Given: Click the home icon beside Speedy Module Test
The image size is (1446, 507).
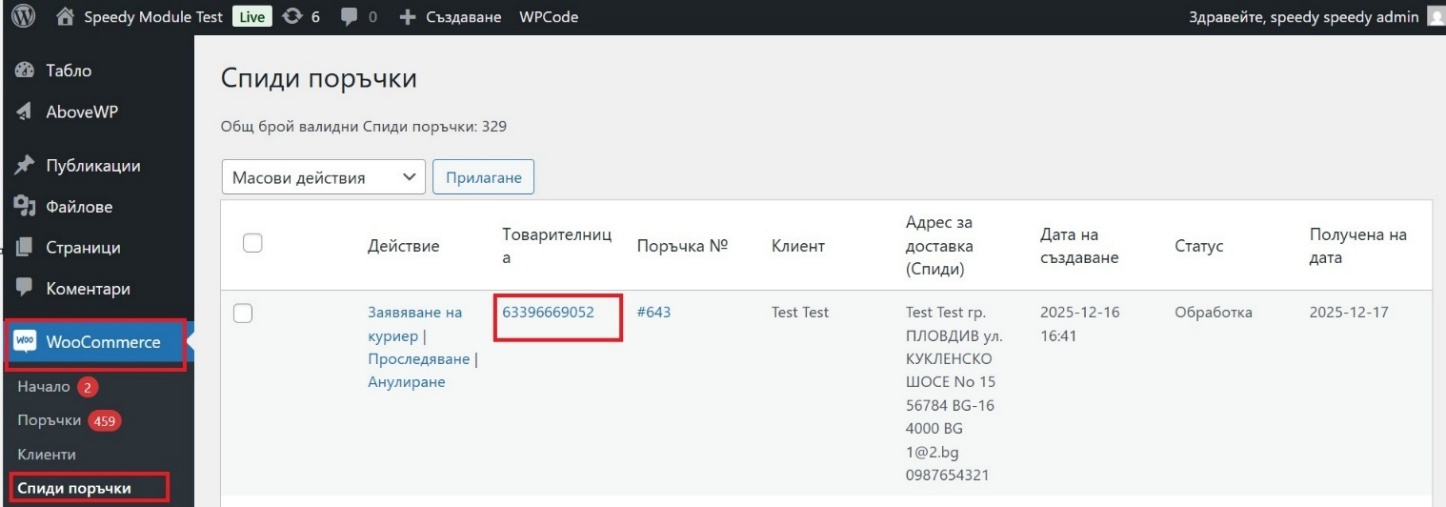Looking at the screenshot, I should (x=65, y=17).
